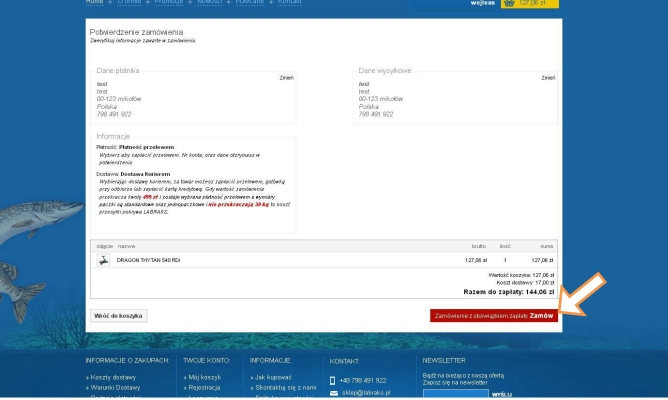Screen dimensions: 668x400
Task: Open the Kontakt menu item
Action: point(290,2)
